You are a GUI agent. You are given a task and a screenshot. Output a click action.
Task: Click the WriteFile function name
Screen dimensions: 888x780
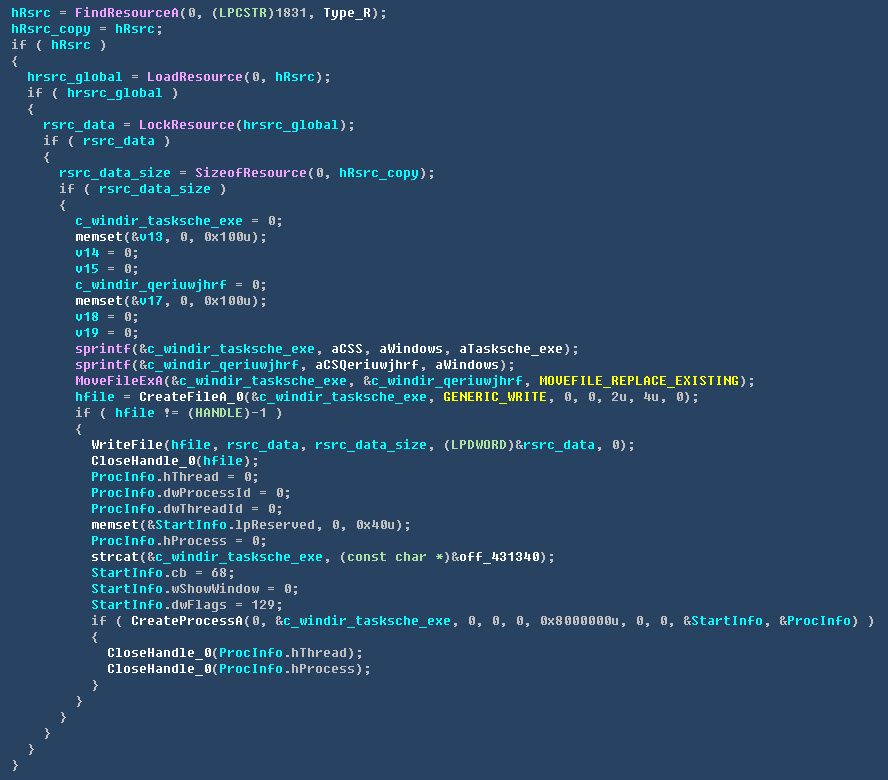[127, 445]
